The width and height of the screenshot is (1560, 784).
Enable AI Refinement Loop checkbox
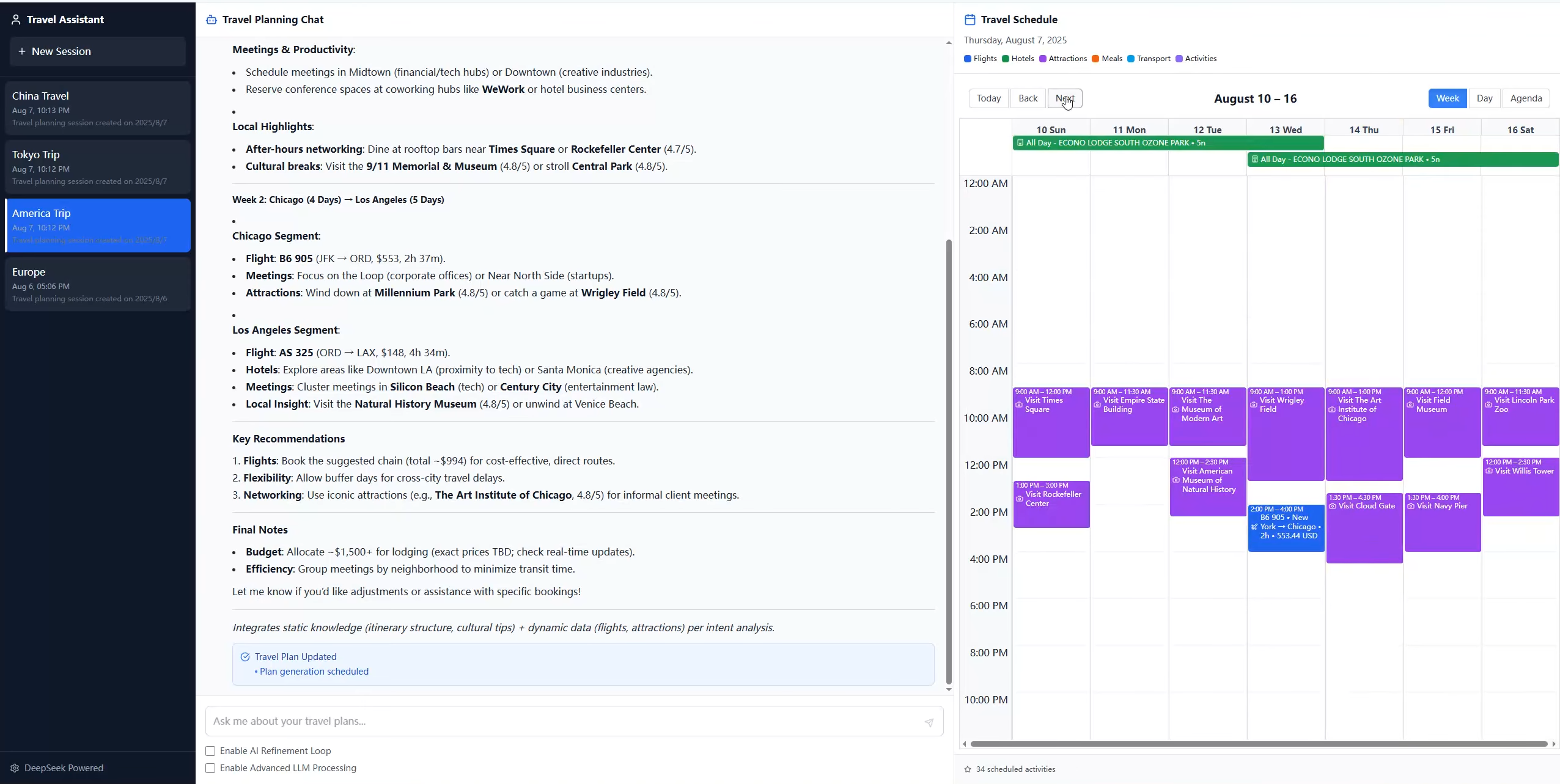[x=210, y=751]
